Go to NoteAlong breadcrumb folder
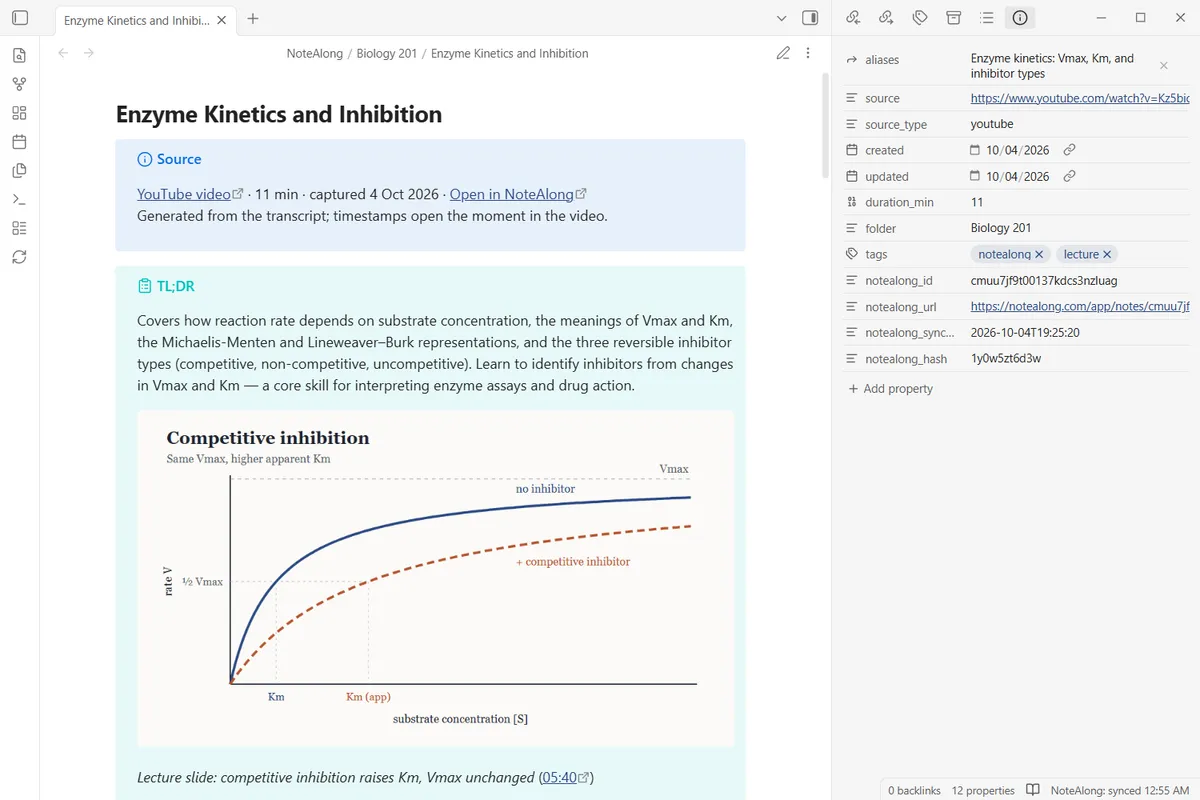This screenshot has width=1200, height=800. click(314, 53)
